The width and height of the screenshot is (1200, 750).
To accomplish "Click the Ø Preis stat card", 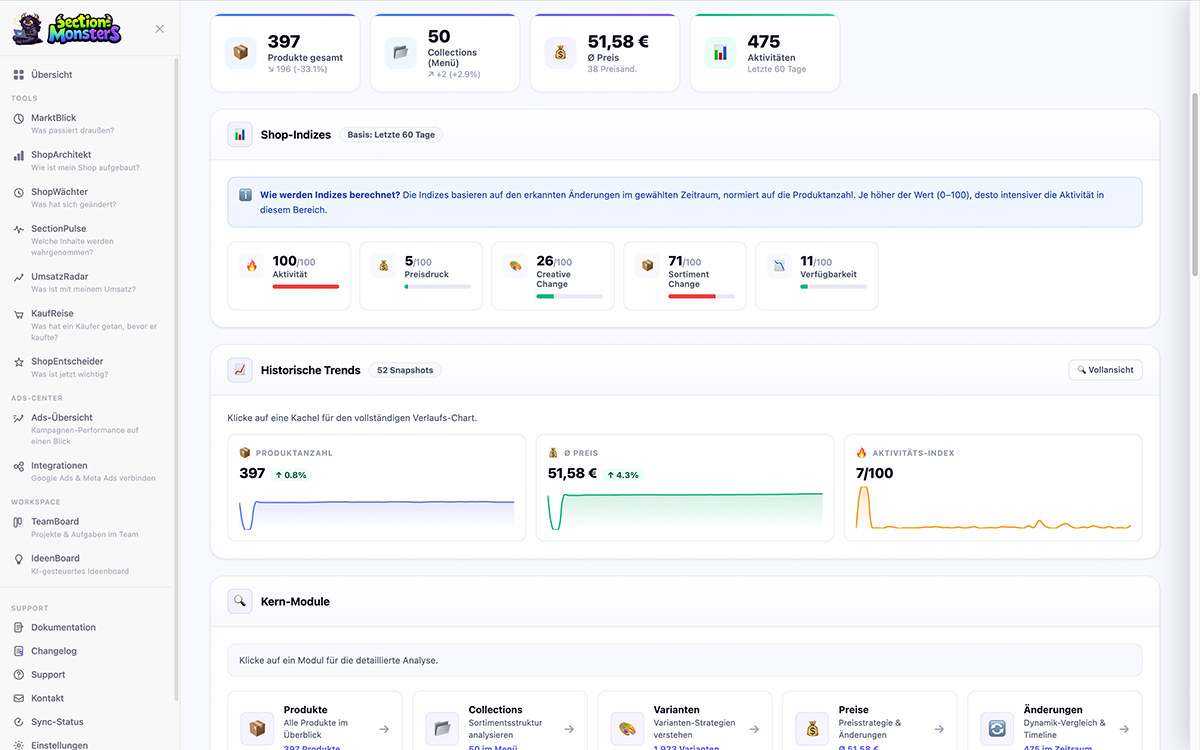I will tap(605, 53).
